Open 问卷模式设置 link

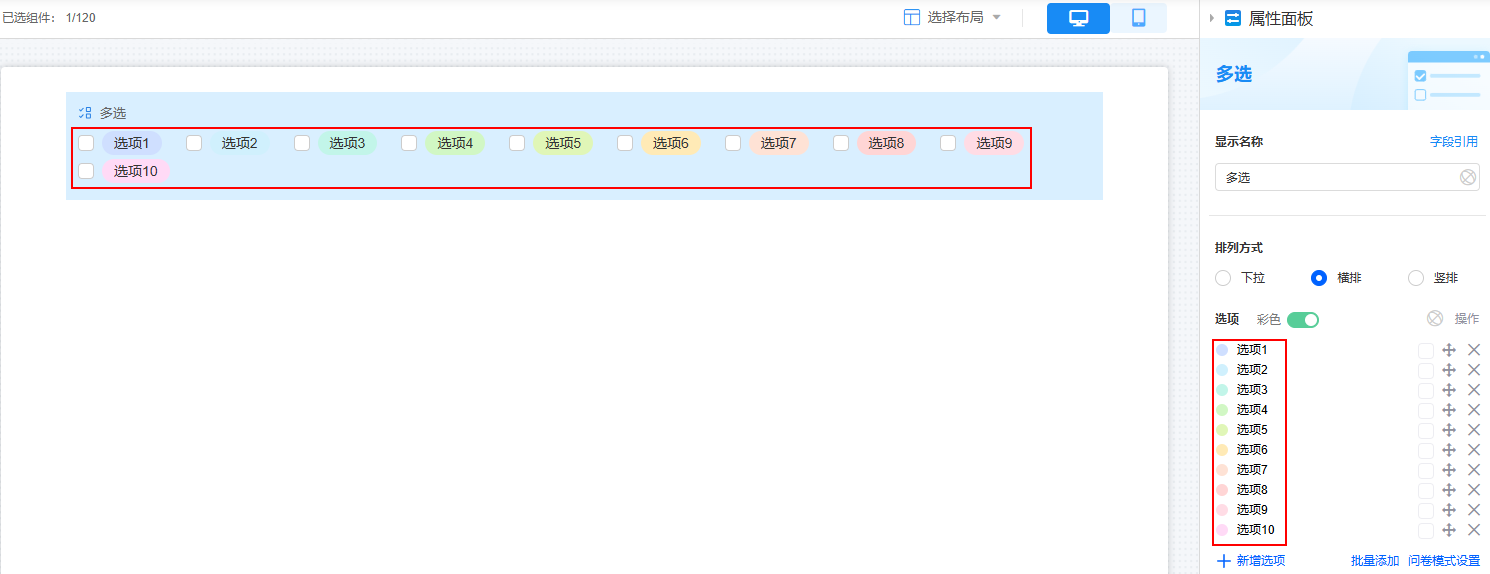click(x=1444, y=561)
